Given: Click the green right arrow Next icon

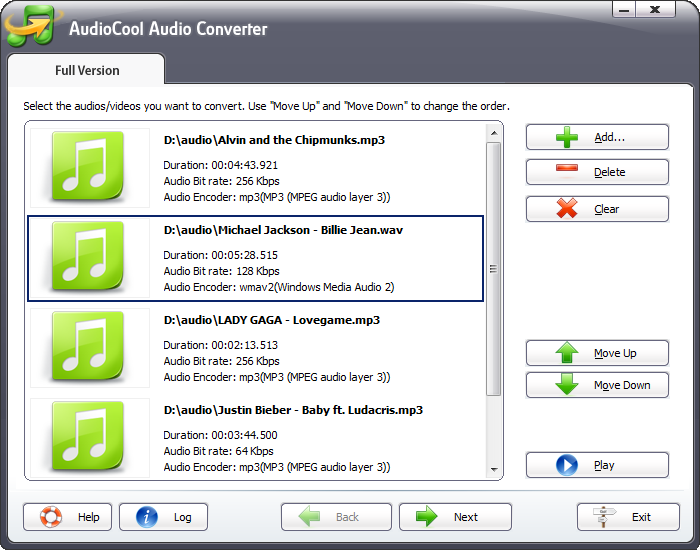Looking at the screenshot, I should (x=427, y=517).
